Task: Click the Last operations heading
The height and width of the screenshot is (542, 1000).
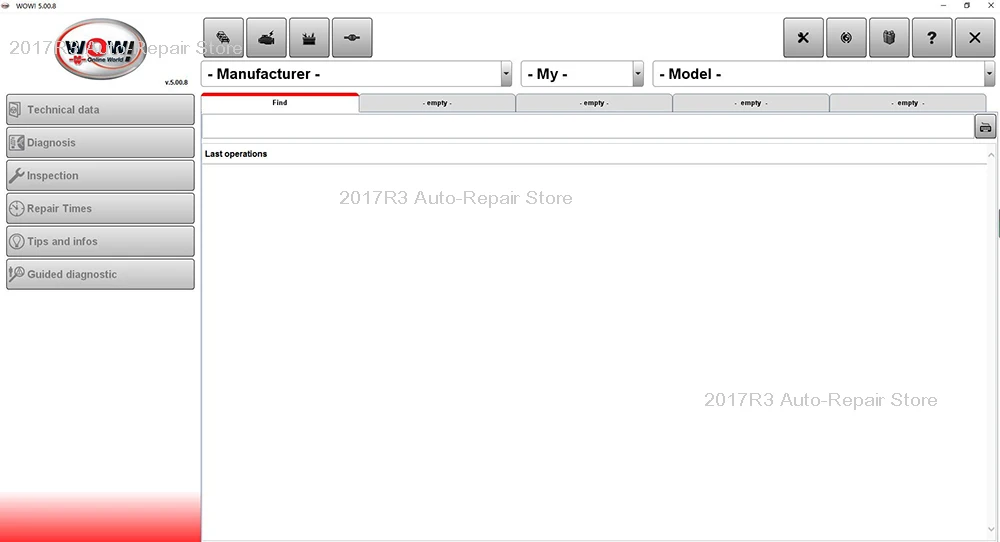Action: pos(236,154)
